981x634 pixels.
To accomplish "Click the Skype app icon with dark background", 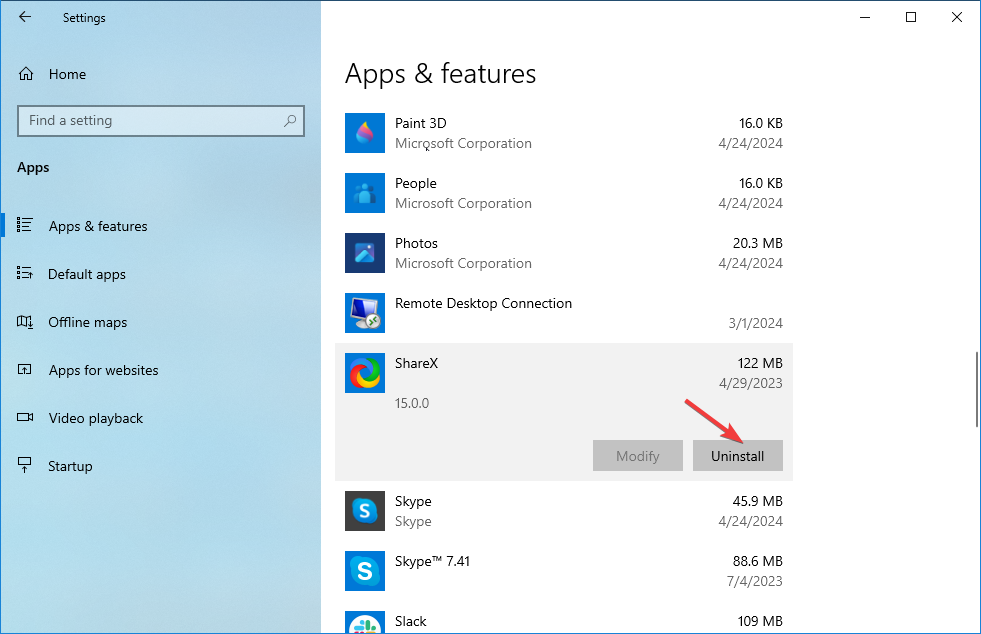I will pos(365,511).
